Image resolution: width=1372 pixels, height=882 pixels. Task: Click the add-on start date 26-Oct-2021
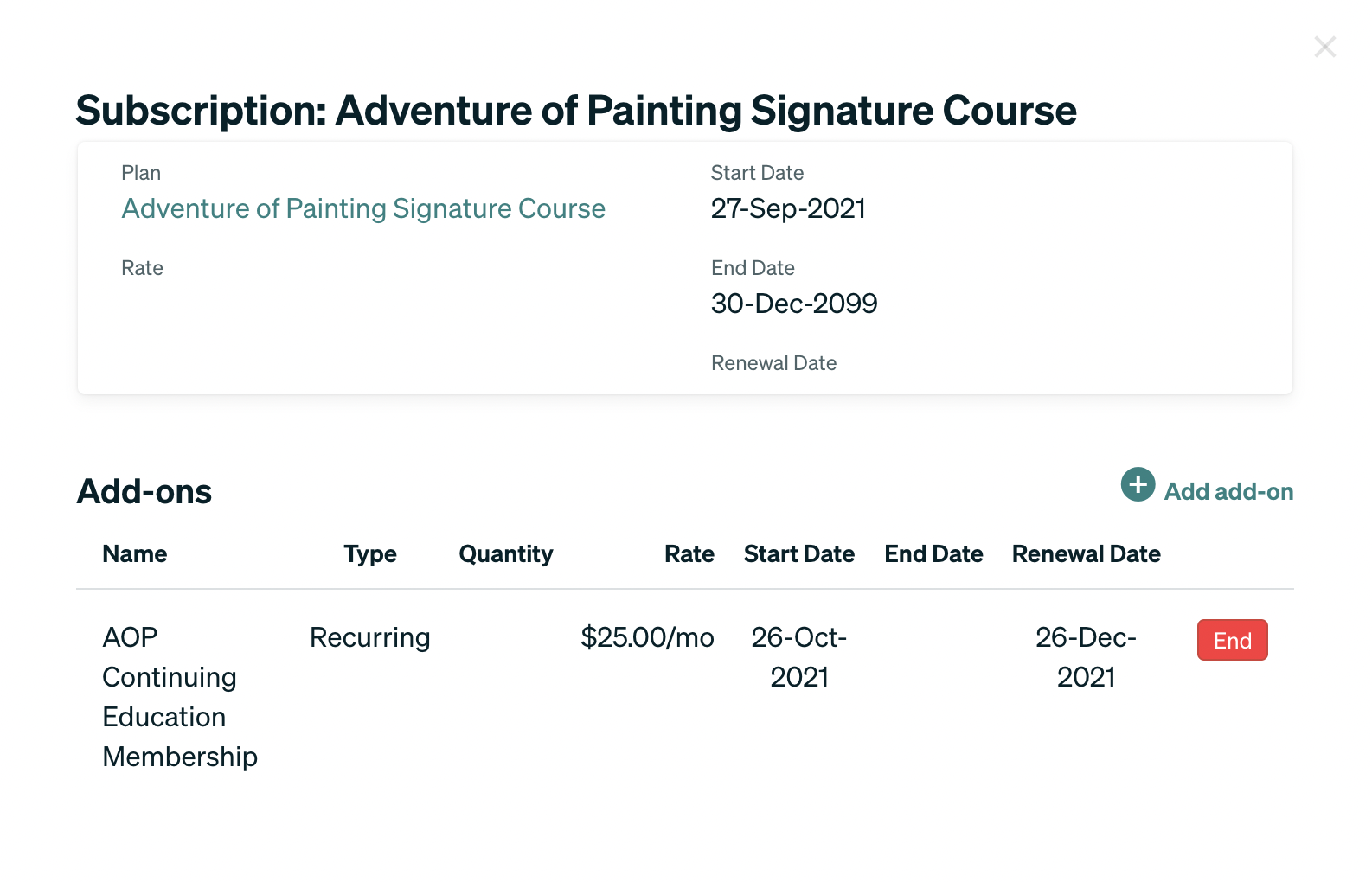tap(799, 657)
